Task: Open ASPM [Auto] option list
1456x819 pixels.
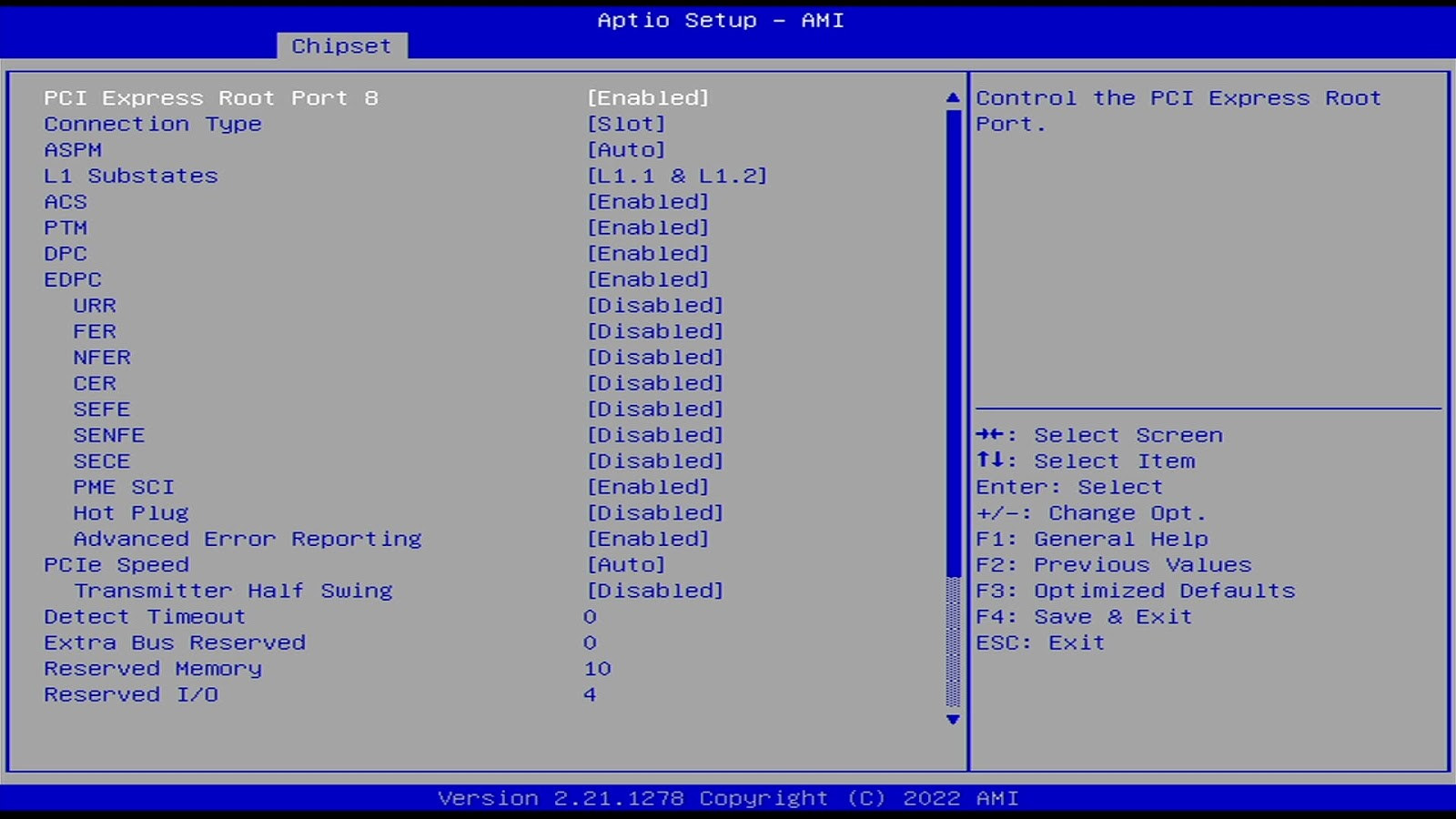Action: 626,149
